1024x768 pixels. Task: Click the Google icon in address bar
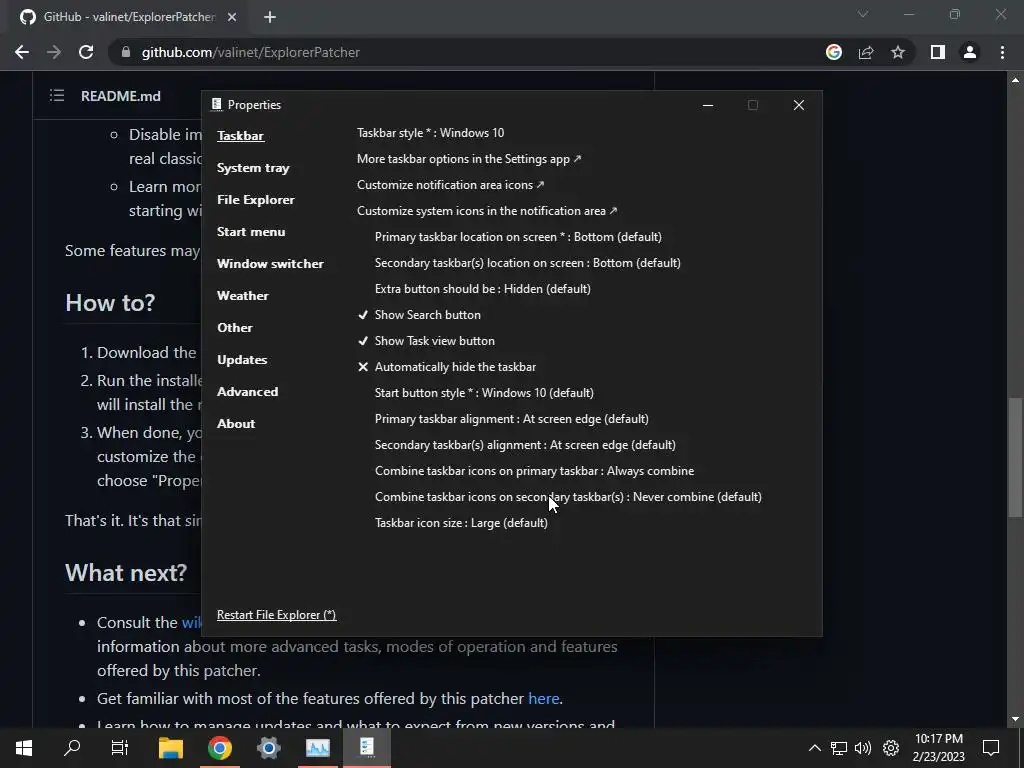(834, 52)
